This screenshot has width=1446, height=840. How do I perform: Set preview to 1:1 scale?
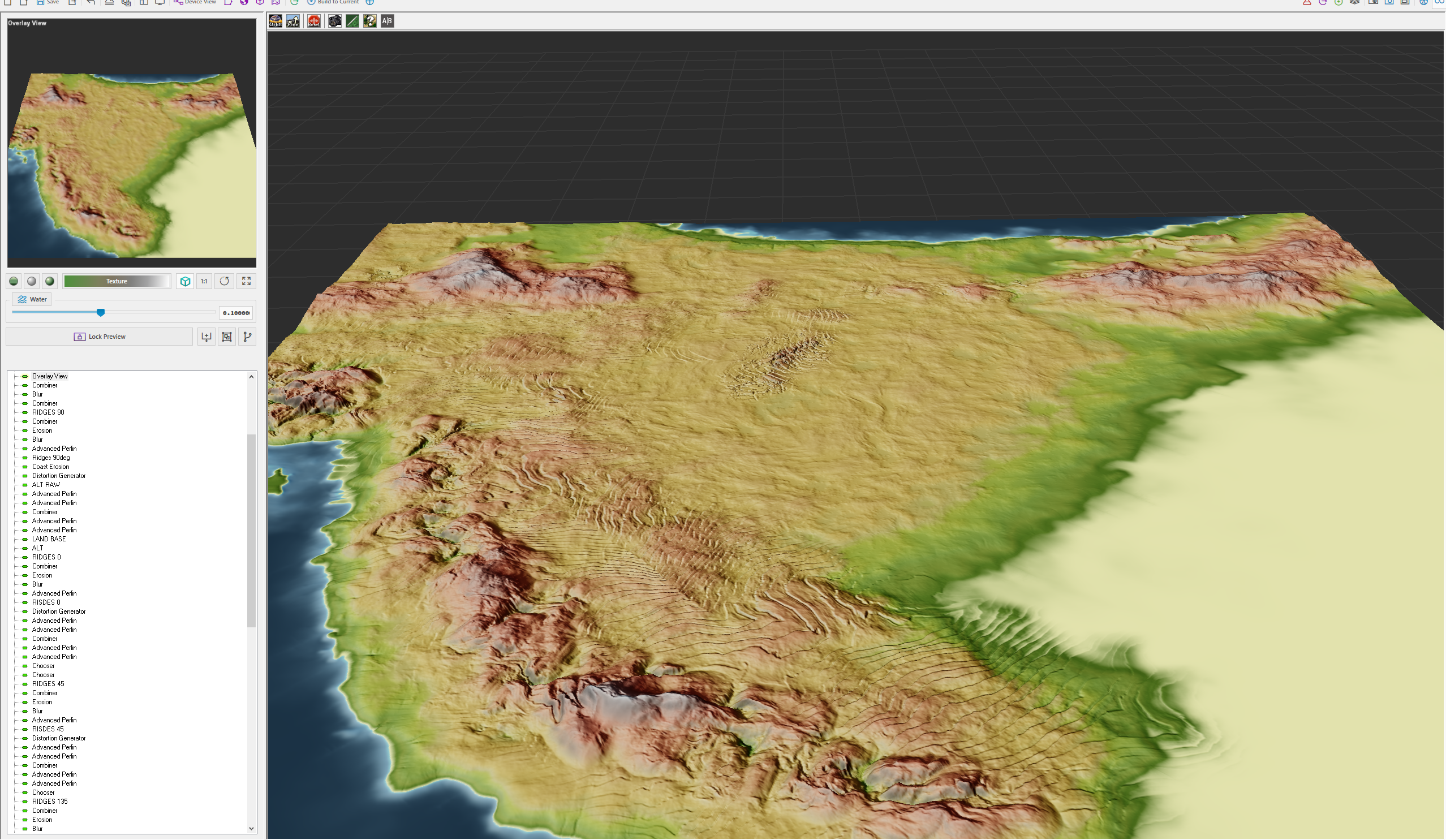click(204, 281)
